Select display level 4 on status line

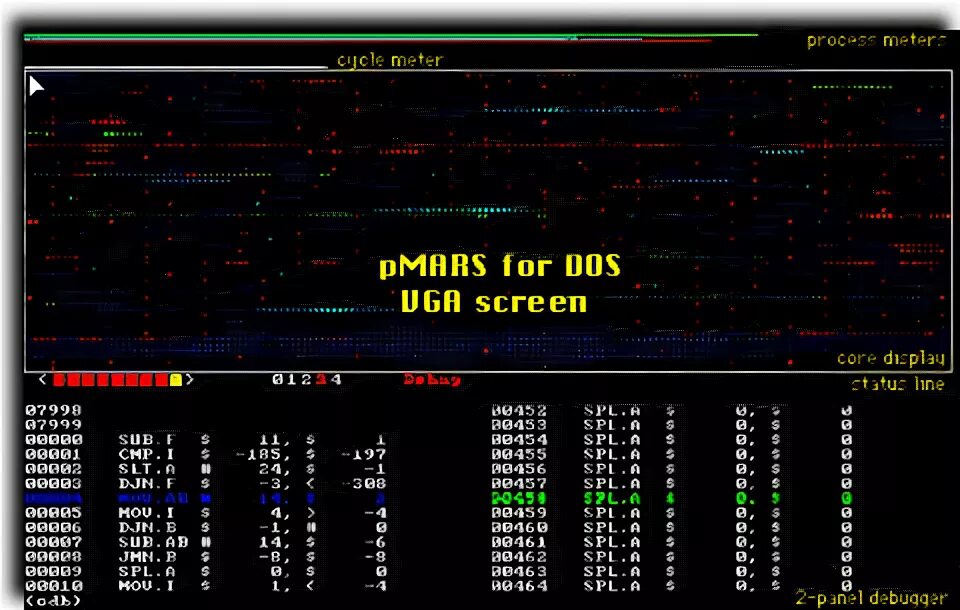(x=336, y=380)
